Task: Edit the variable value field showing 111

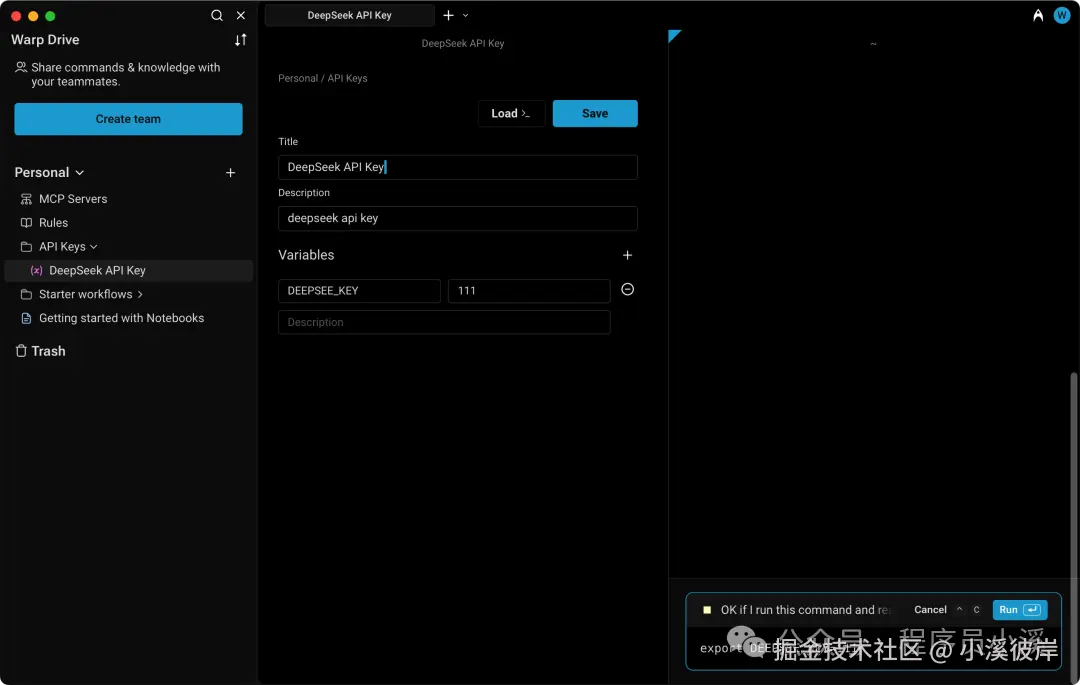Action: (529, 291)
